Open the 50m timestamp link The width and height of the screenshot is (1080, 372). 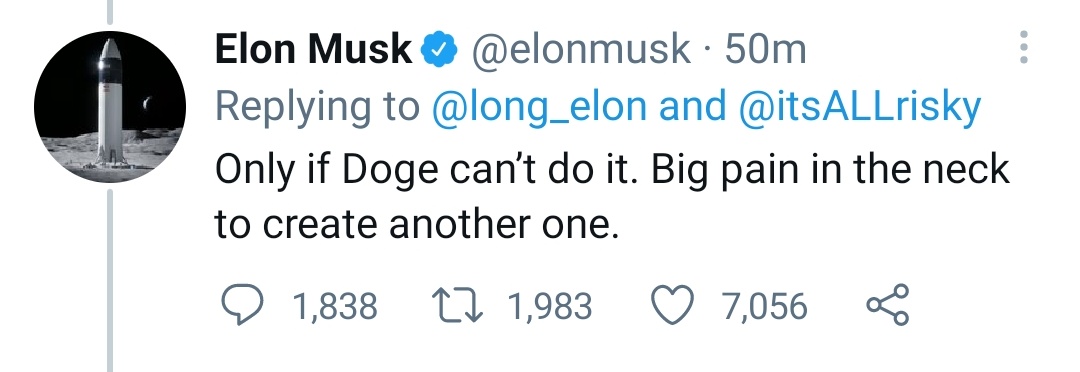(x=765, y=50)
